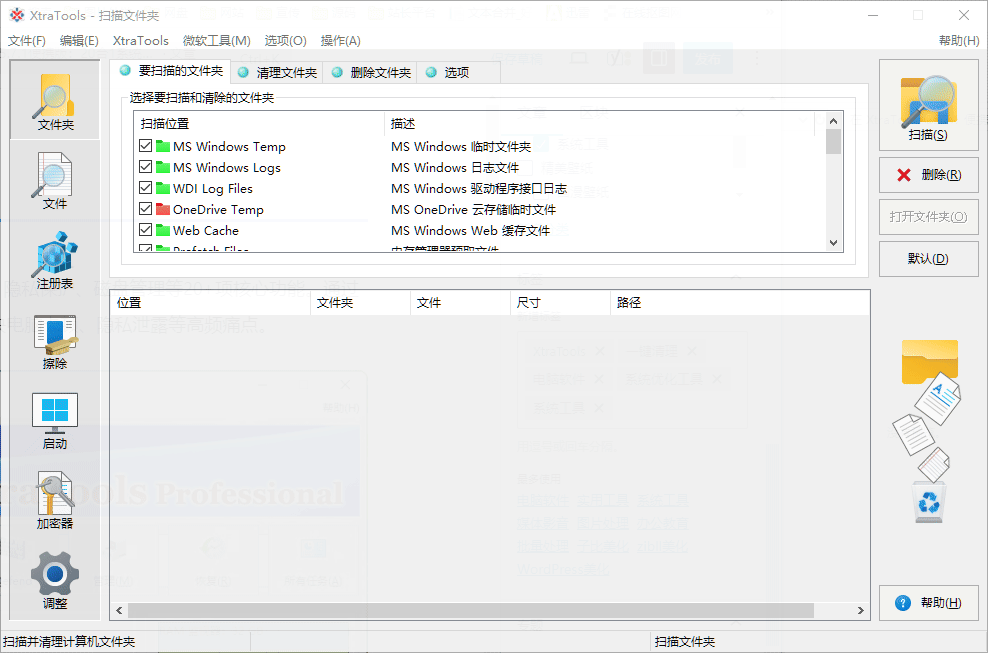Click the XtraTools app icon in title bar
The height and width of the screenshot is (653, 988).
click(x=17, y=15)
